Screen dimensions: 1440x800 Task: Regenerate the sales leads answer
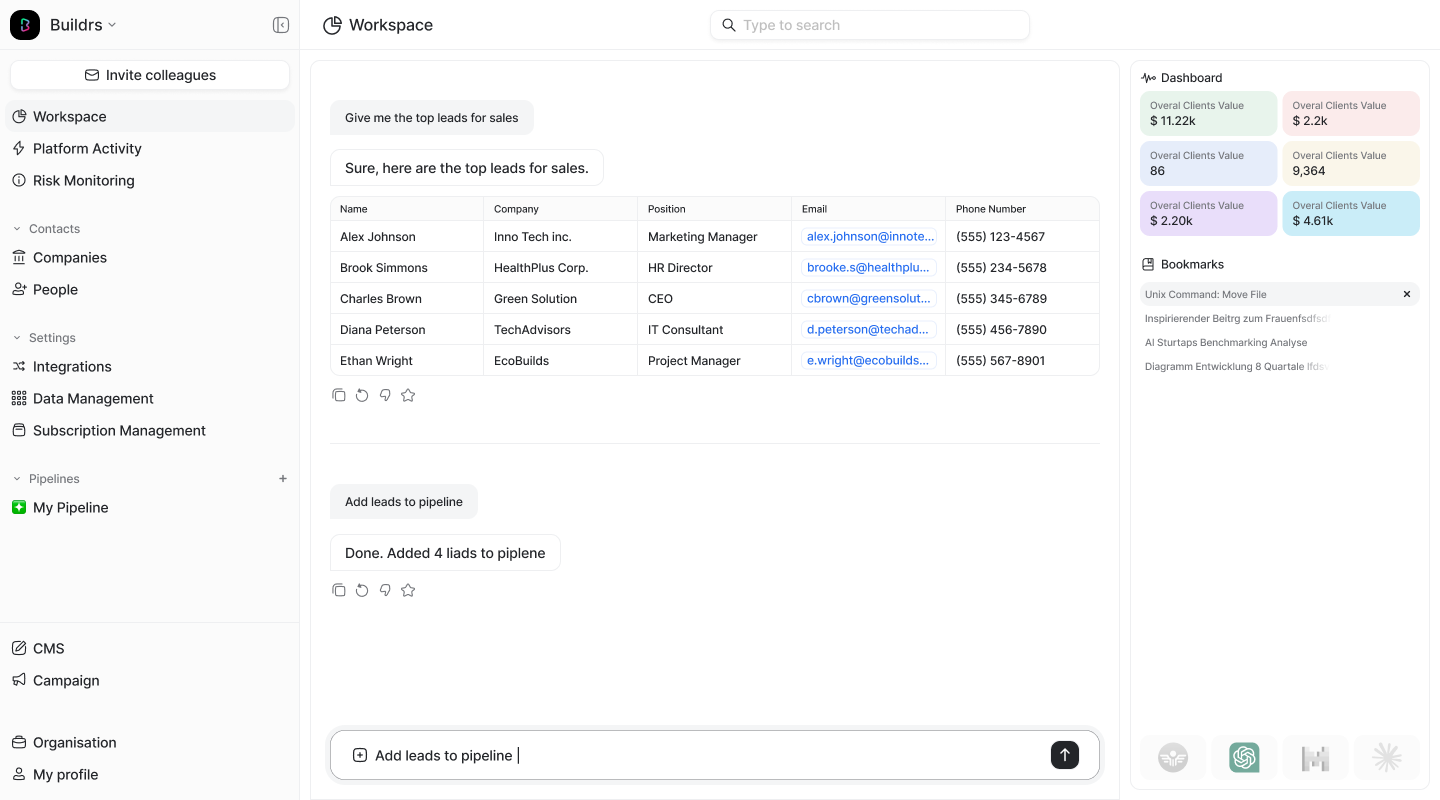362,394
